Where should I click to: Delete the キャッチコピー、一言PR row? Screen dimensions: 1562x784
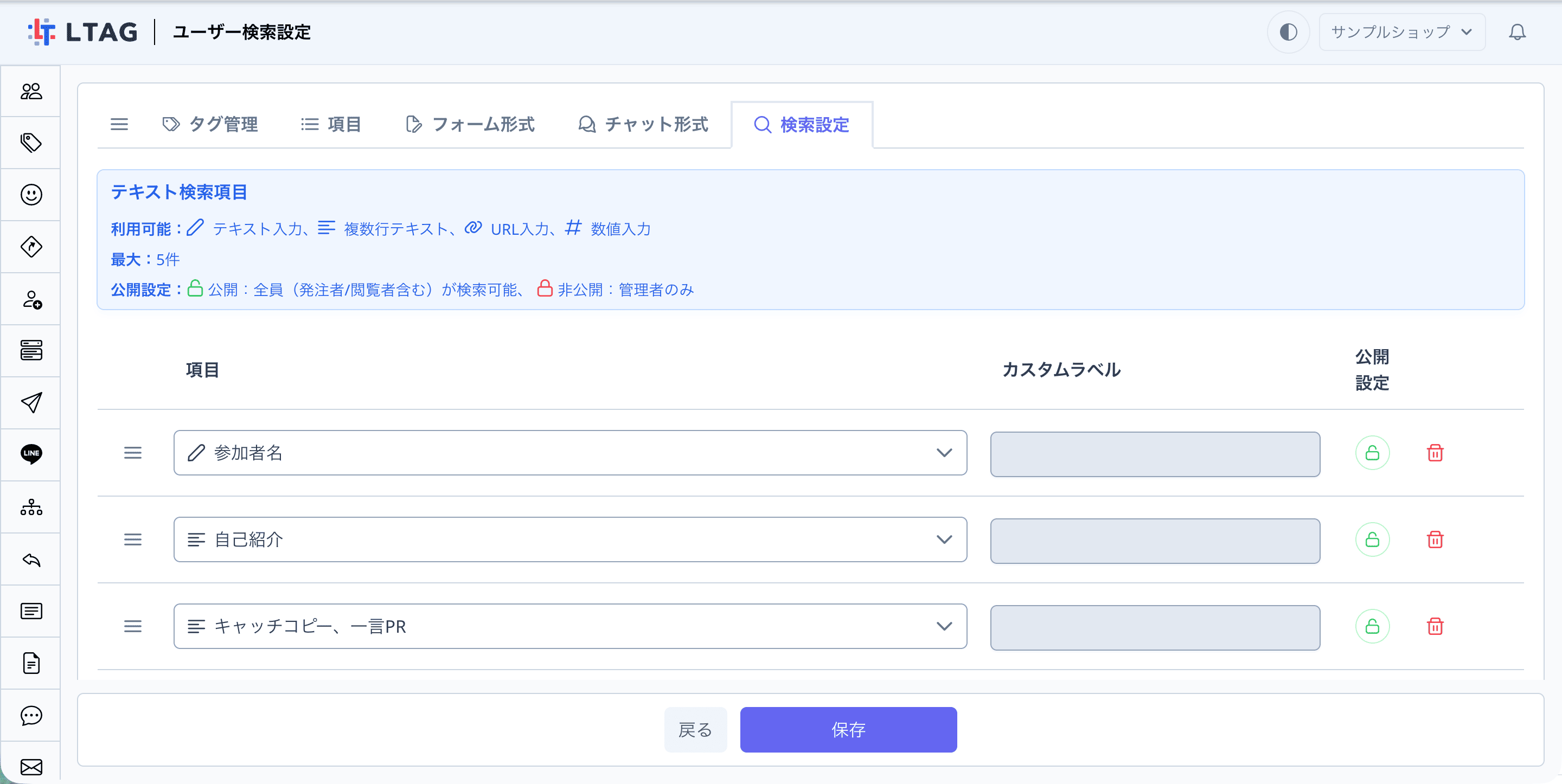tap(1435, 626)
